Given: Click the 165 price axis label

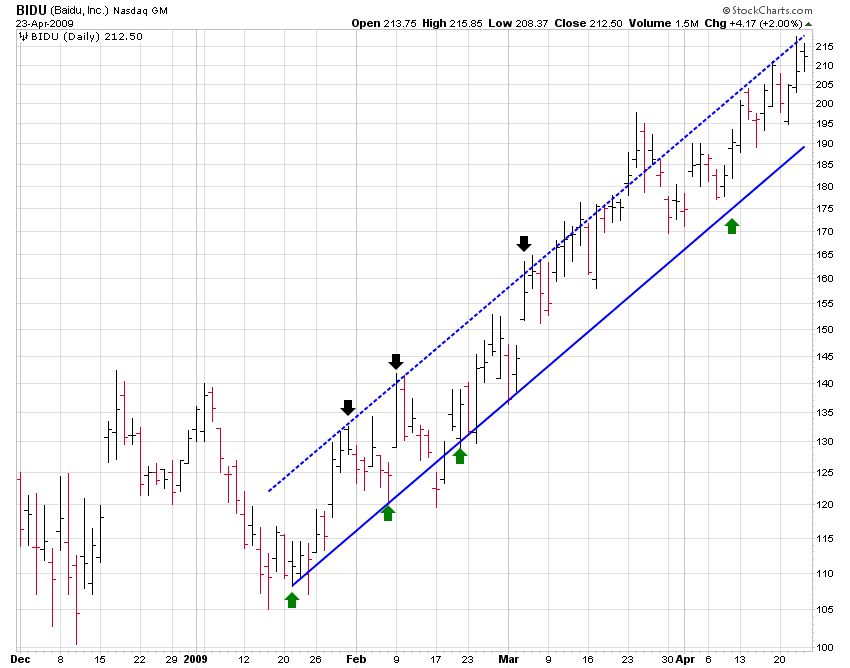Looking at the screenshot, I should pos(825,255).
